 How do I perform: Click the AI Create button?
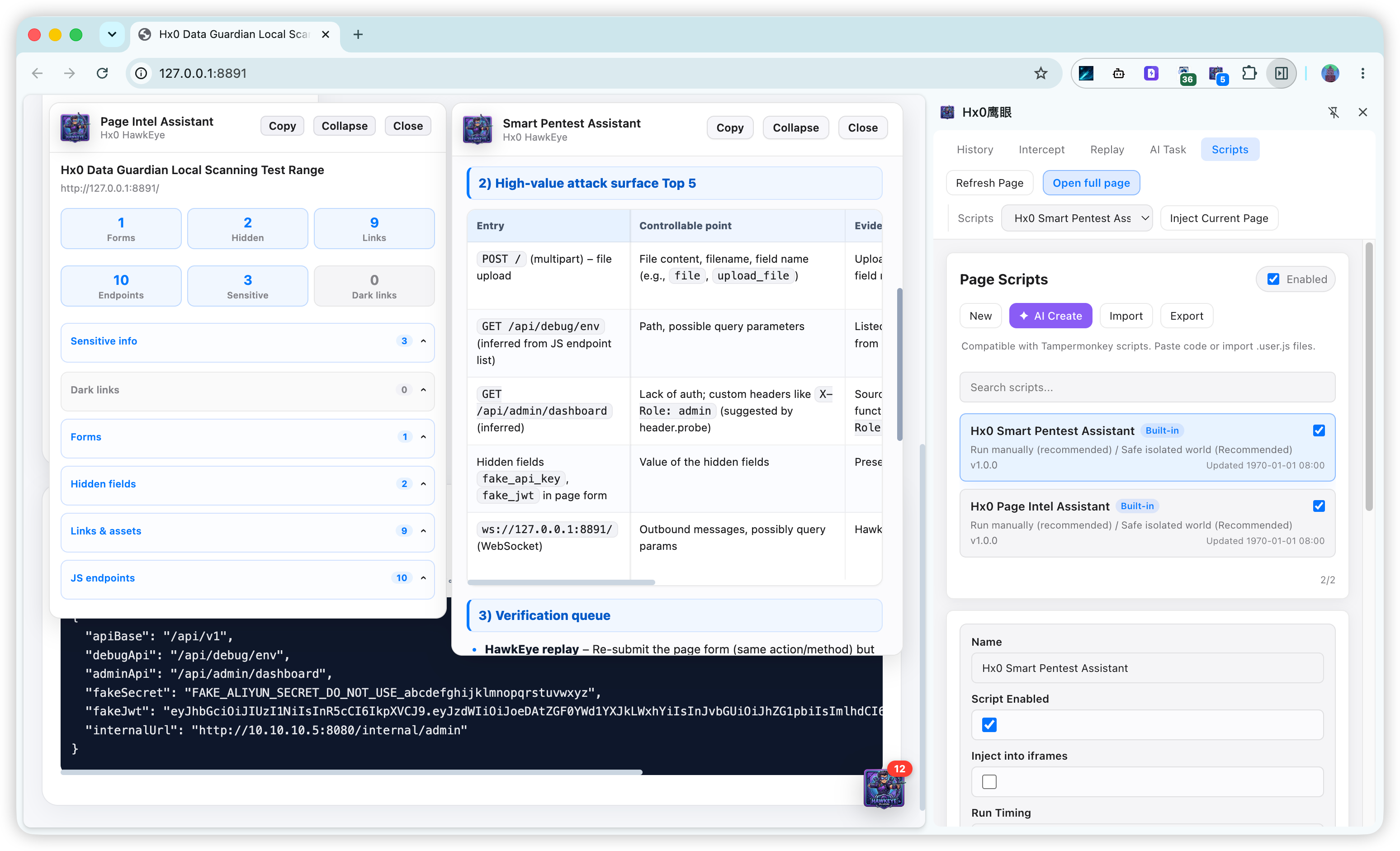[x=1050, y=316]
